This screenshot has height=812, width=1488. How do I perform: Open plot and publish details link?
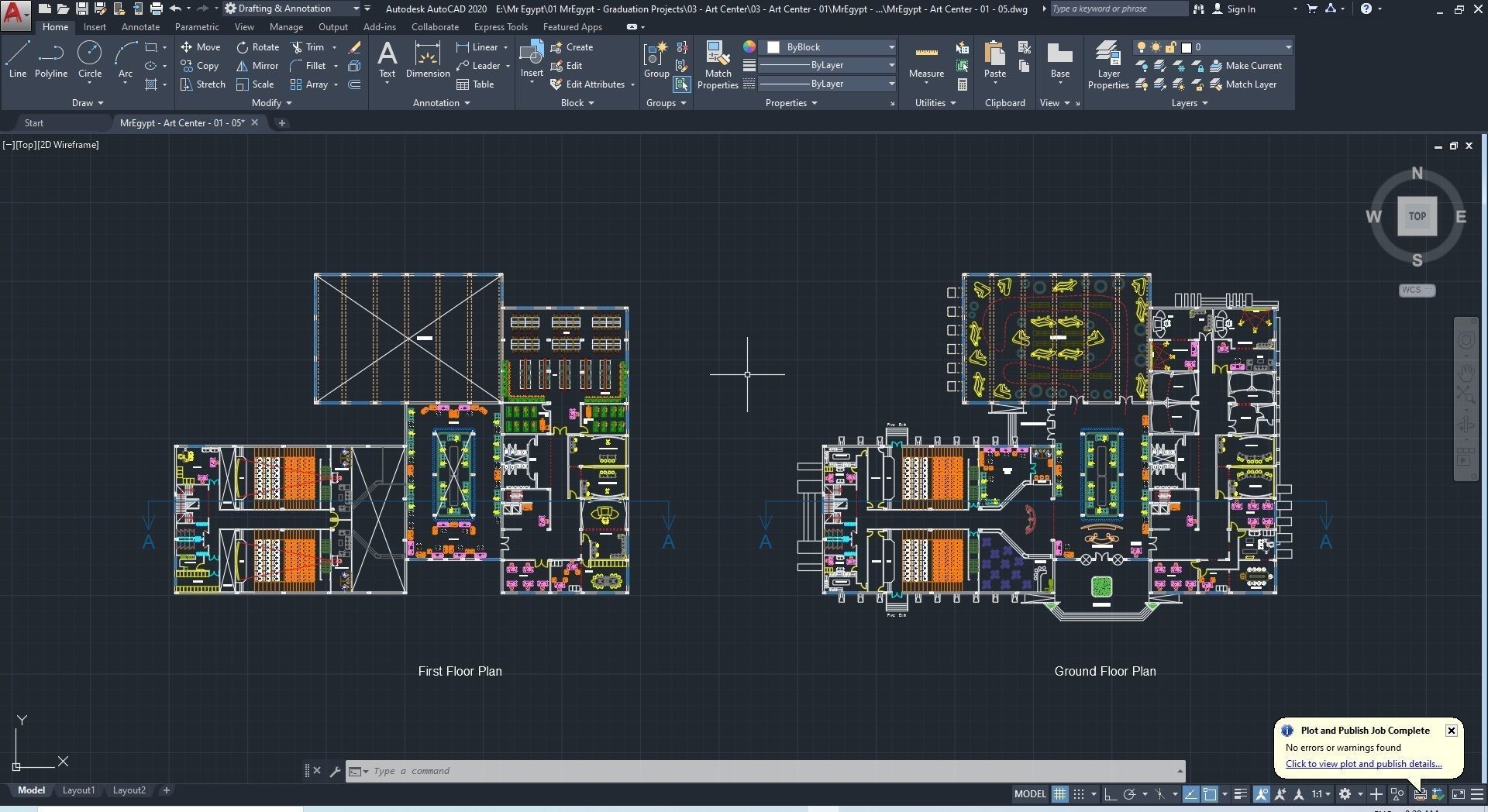1363,764
